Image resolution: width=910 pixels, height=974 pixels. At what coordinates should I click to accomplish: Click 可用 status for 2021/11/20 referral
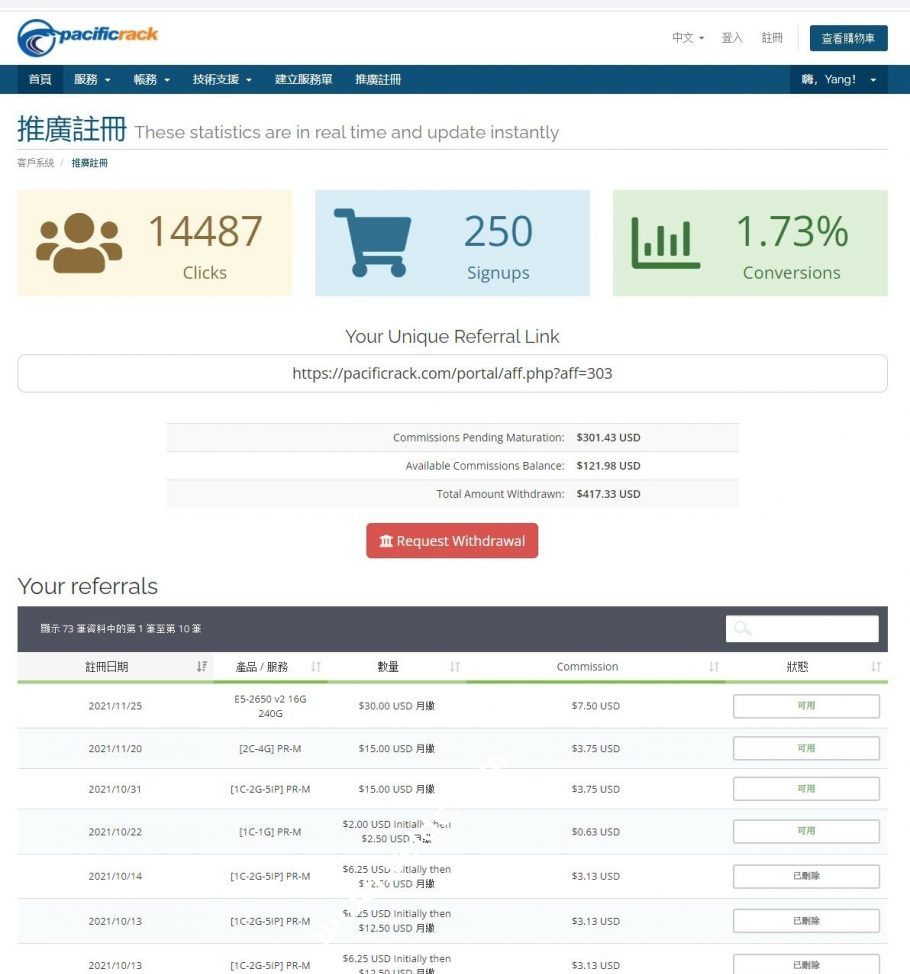pyautogui.click(x=806, y=748)
